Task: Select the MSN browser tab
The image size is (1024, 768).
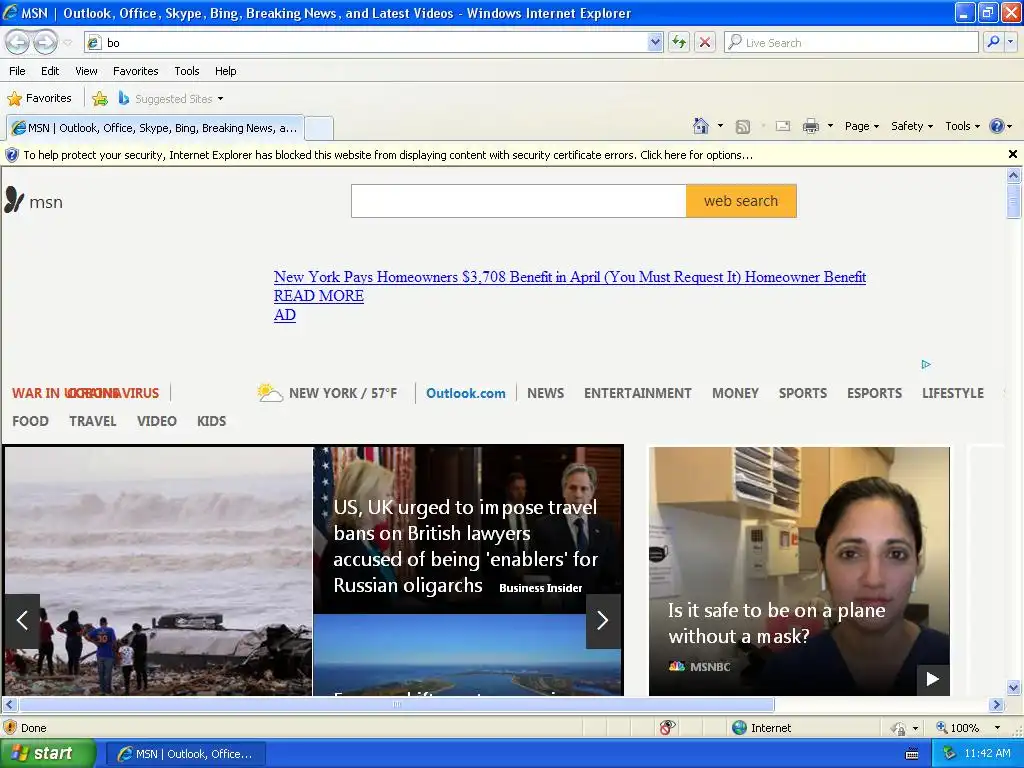Action: pos(155,128)
